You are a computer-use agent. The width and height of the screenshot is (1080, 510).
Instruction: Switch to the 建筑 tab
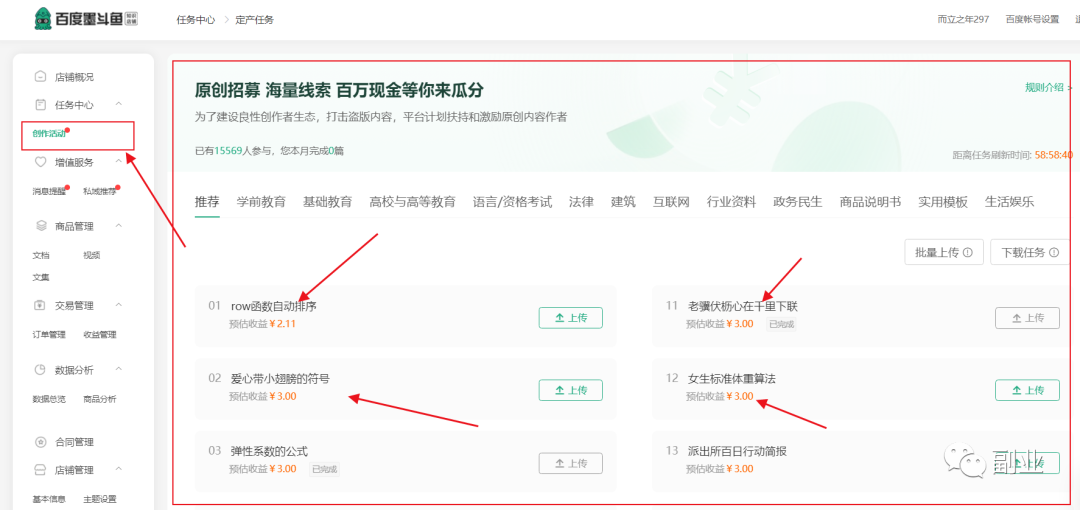[x=623, y=202]
